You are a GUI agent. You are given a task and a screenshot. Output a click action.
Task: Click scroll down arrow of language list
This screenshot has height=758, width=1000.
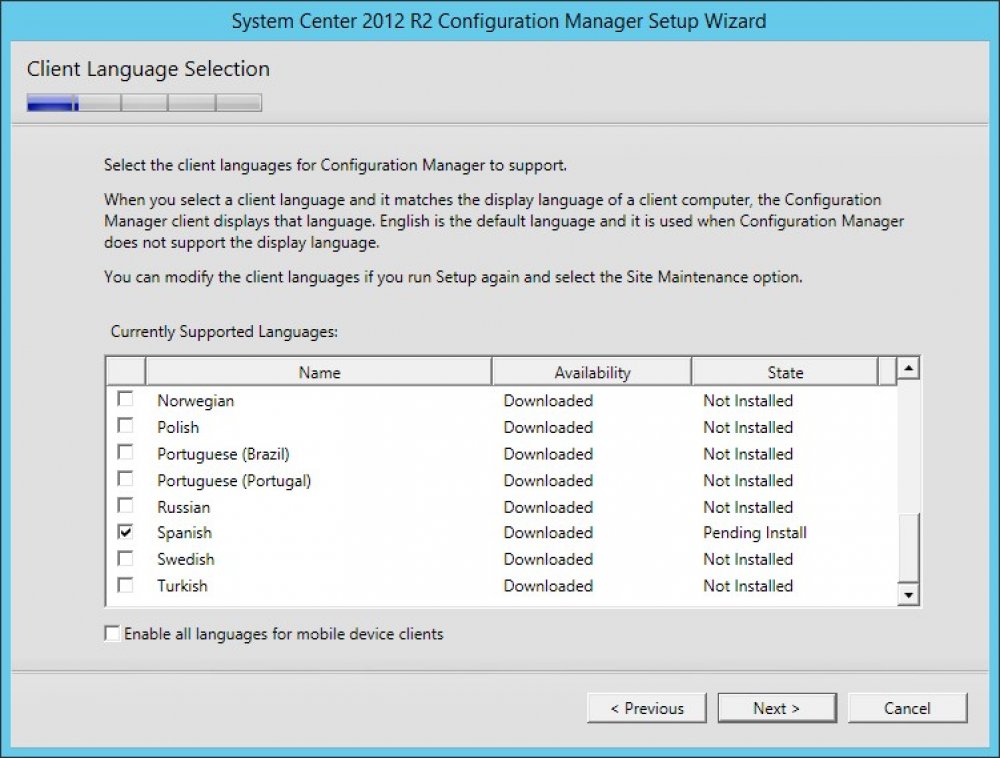click(x=908, y=594)
